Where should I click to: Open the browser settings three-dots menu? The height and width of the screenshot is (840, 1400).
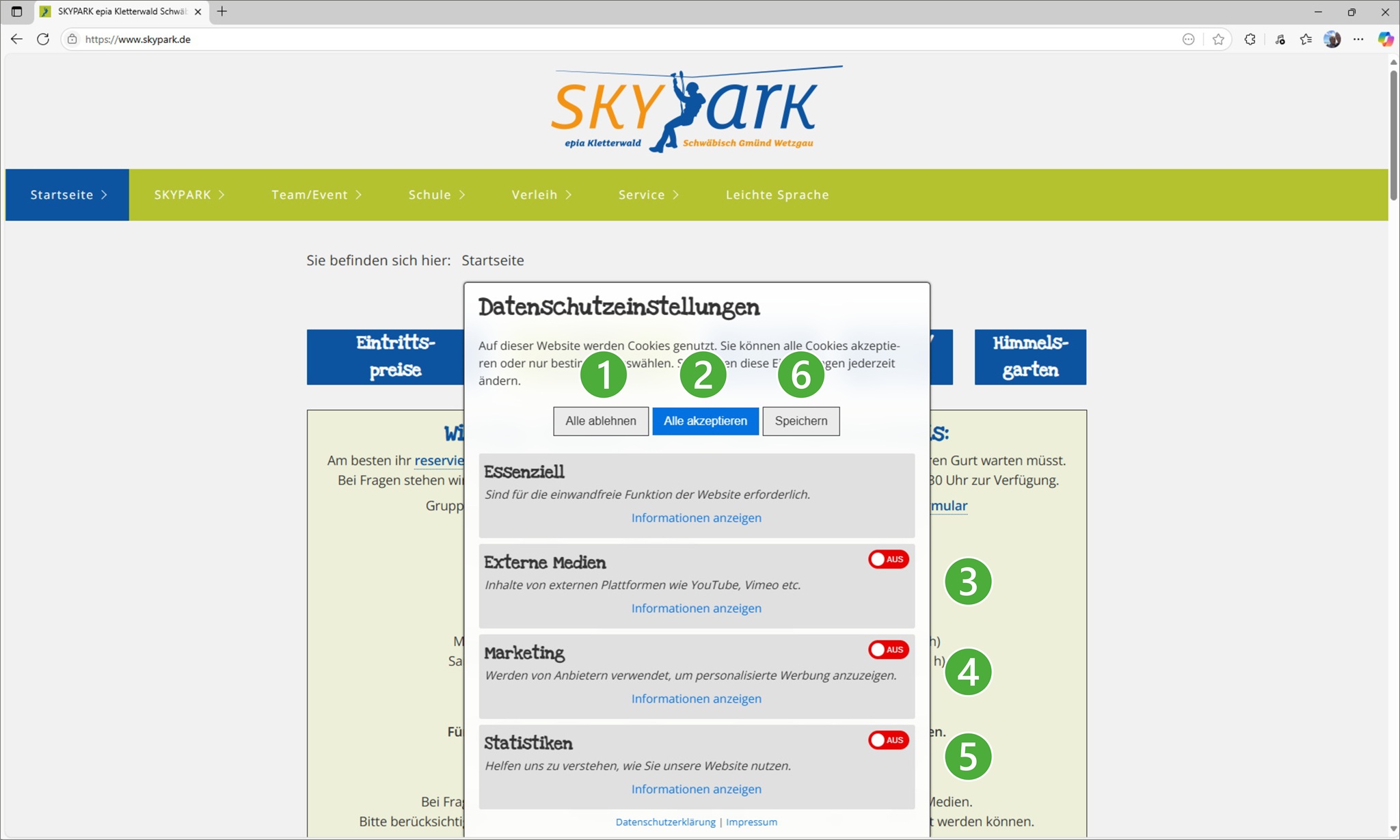point(1358,39)
